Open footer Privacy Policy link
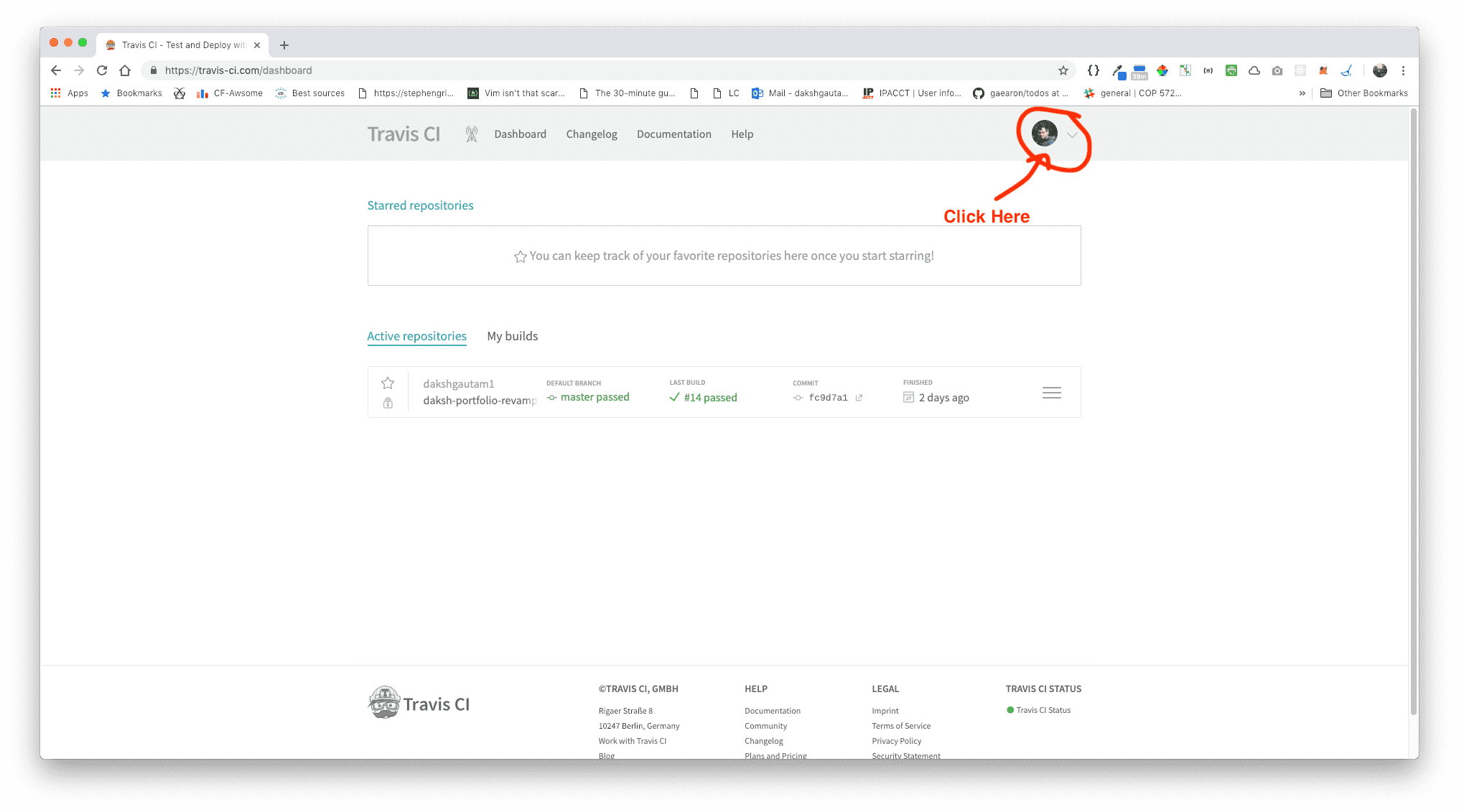The image size is (1459, 812). pyautogui.click(x=896, y=741)
